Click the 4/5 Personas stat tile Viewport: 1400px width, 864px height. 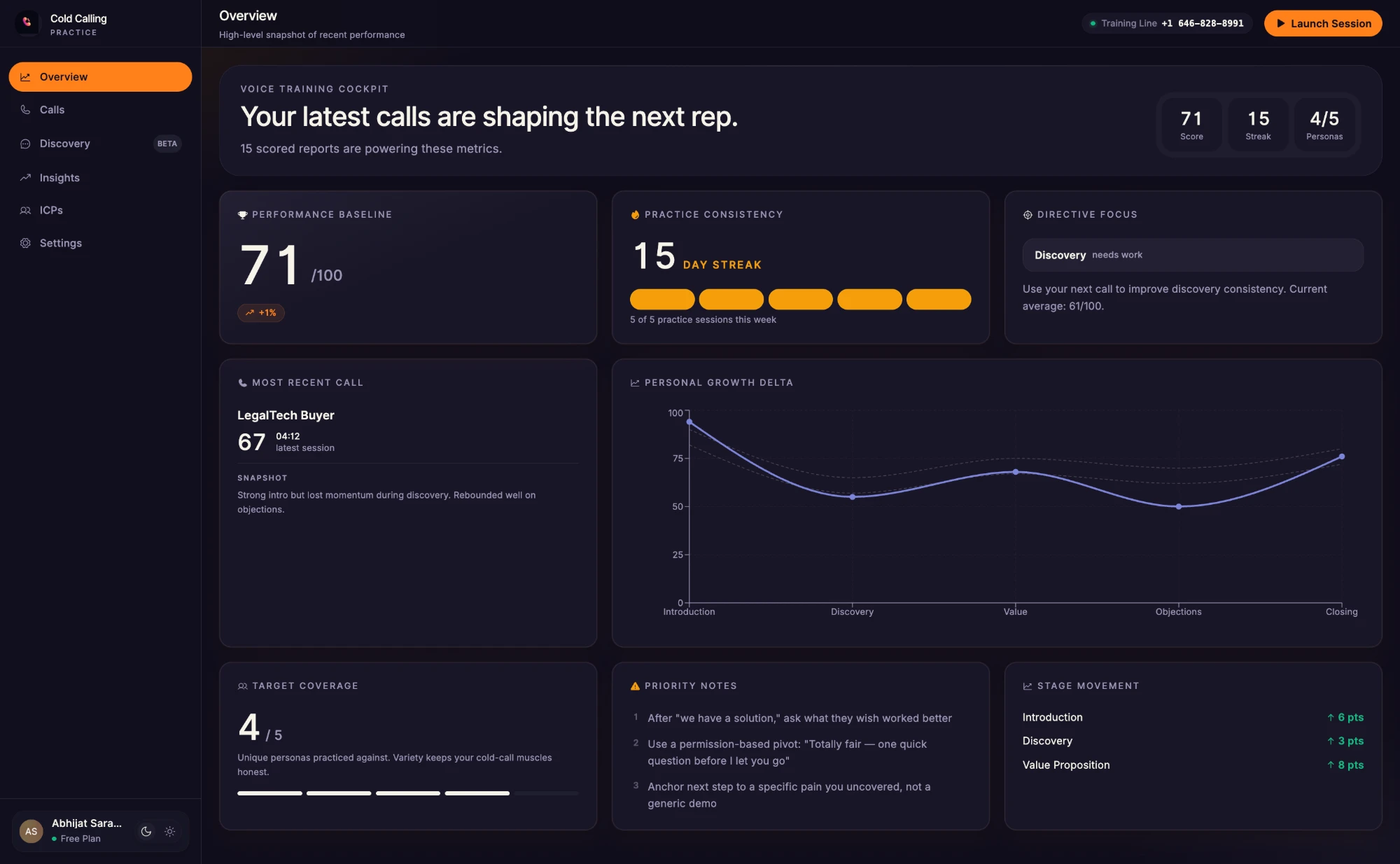pos(1324,125)
